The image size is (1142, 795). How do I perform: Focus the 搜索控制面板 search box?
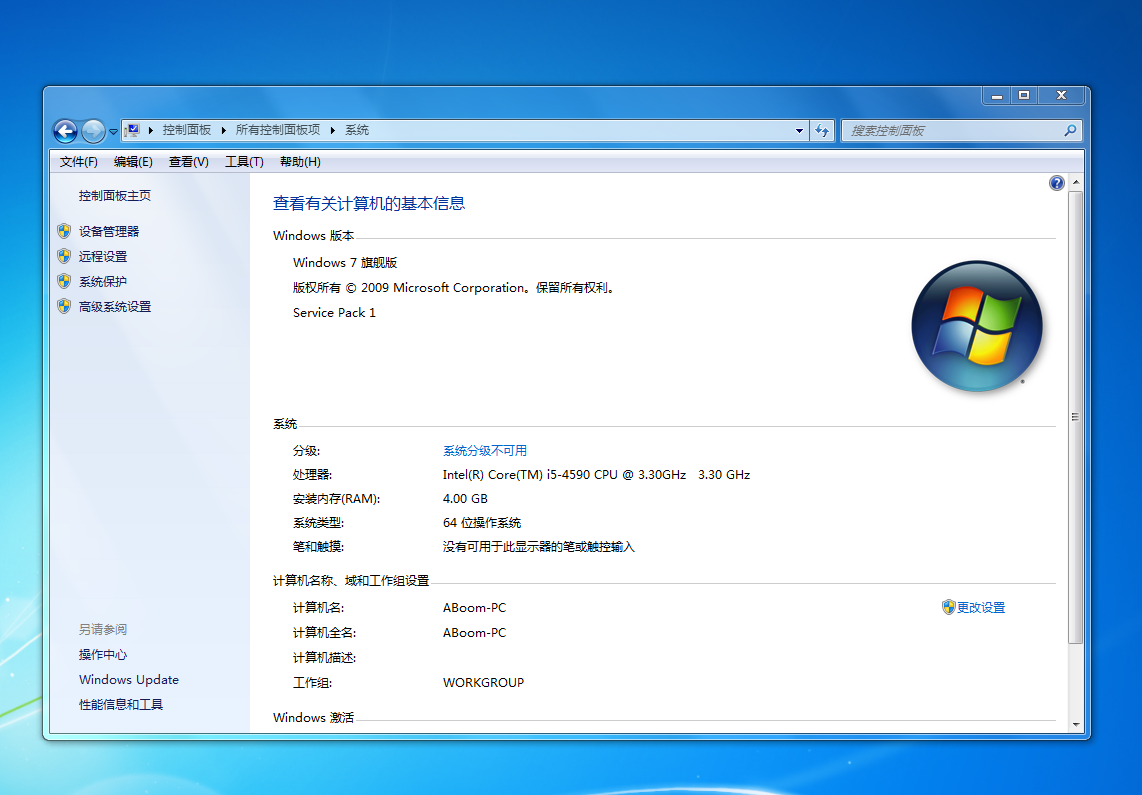(961, 131)
